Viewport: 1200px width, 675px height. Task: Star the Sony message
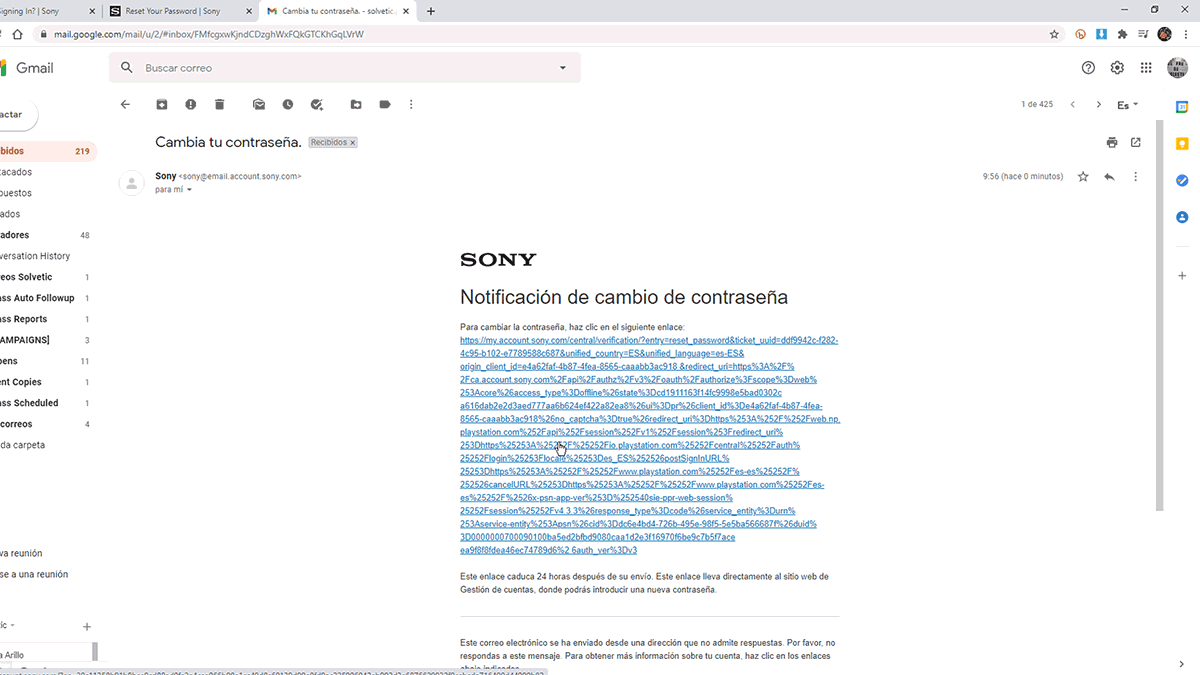coord(1083,176)
